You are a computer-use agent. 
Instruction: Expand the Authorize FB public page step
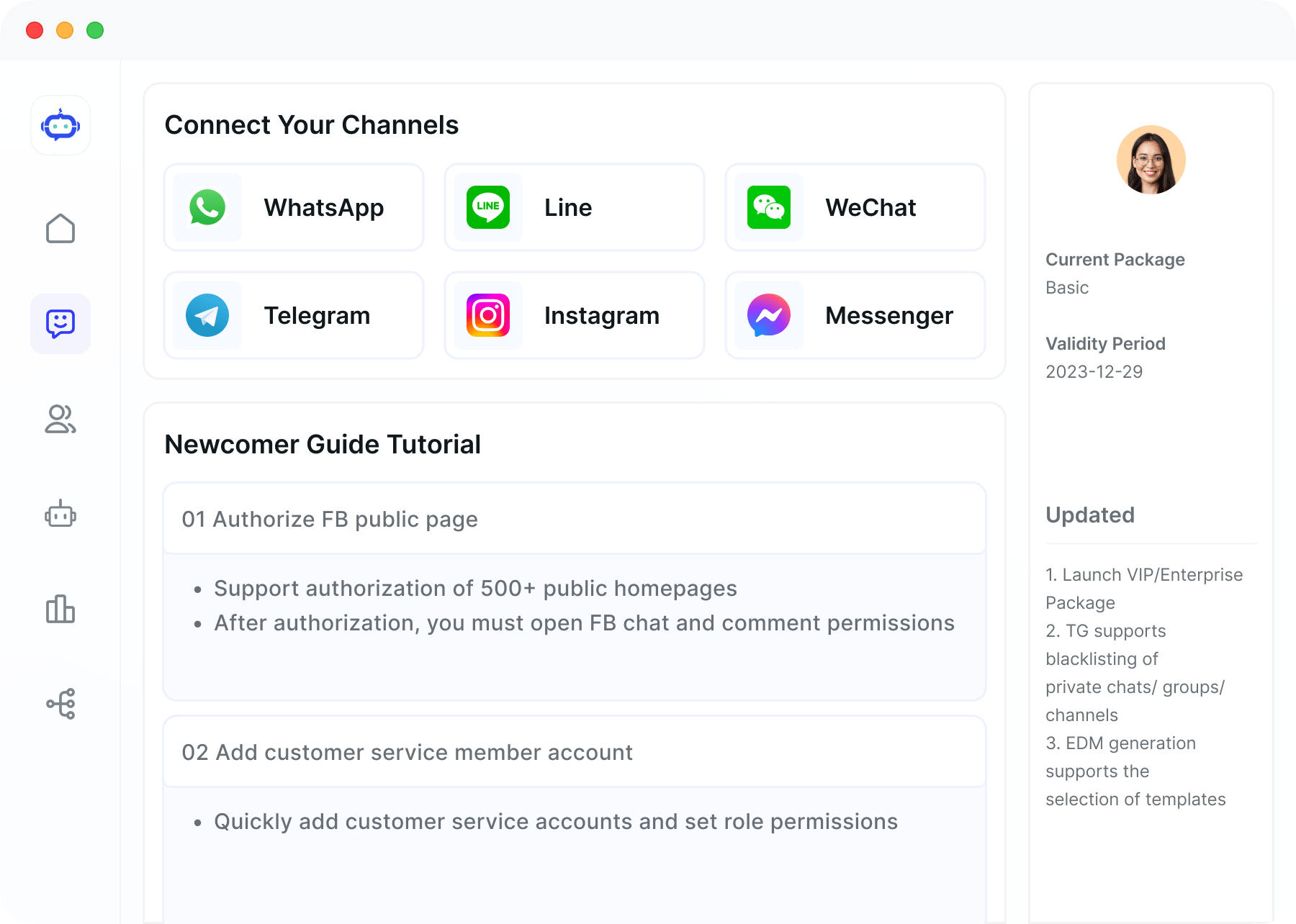click(x=574, y=519)
